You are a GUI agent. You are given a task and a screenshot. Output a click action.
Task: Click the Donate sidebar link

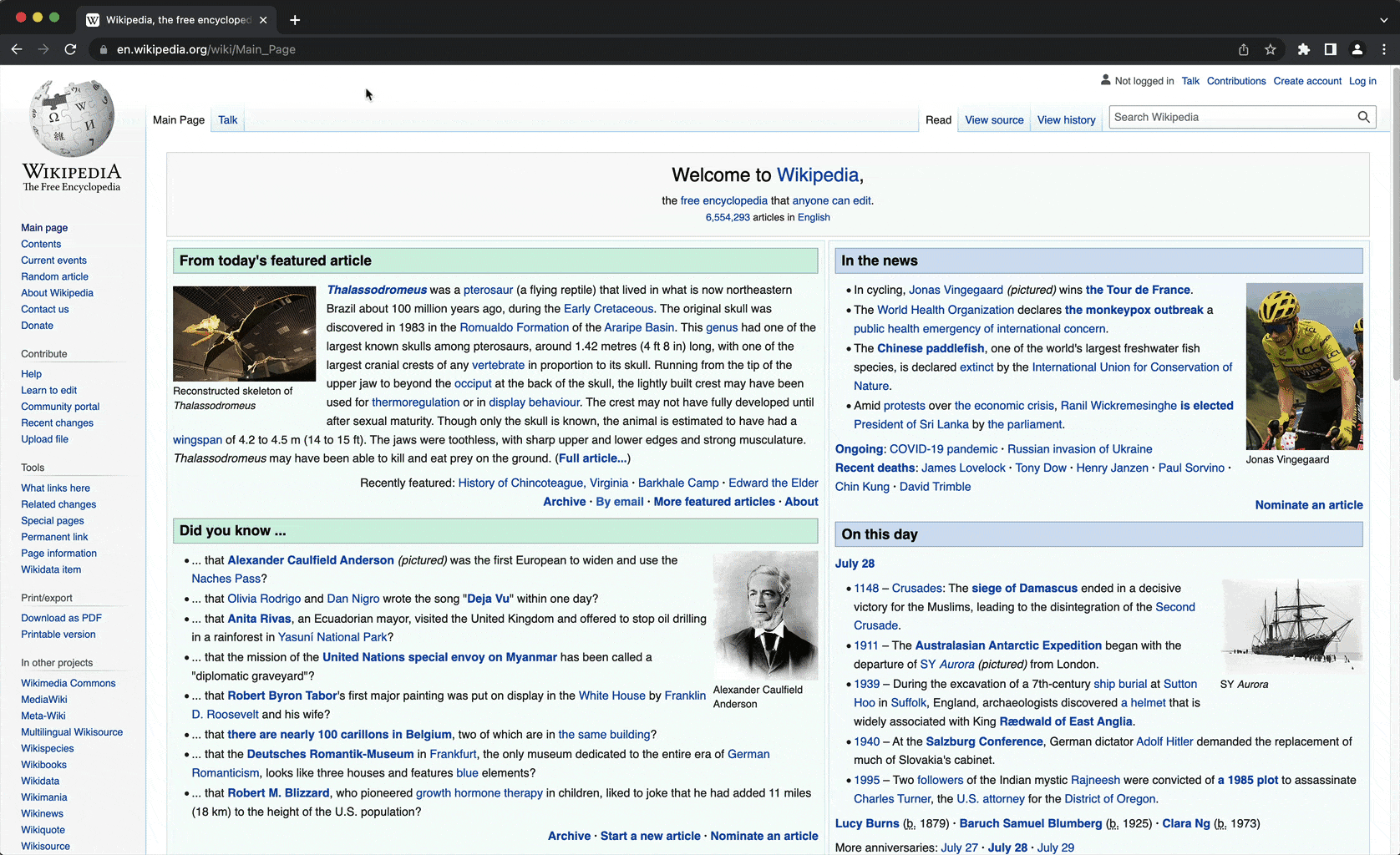tap(37, 326)
